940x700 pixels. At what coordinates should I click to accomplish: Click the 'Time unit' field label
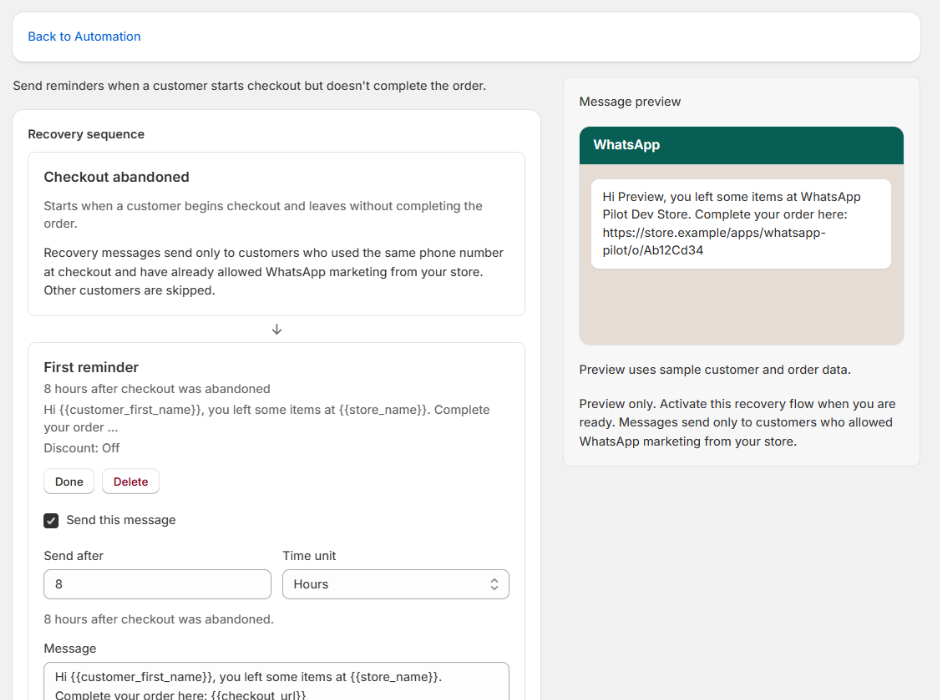[x=309, y=556]
